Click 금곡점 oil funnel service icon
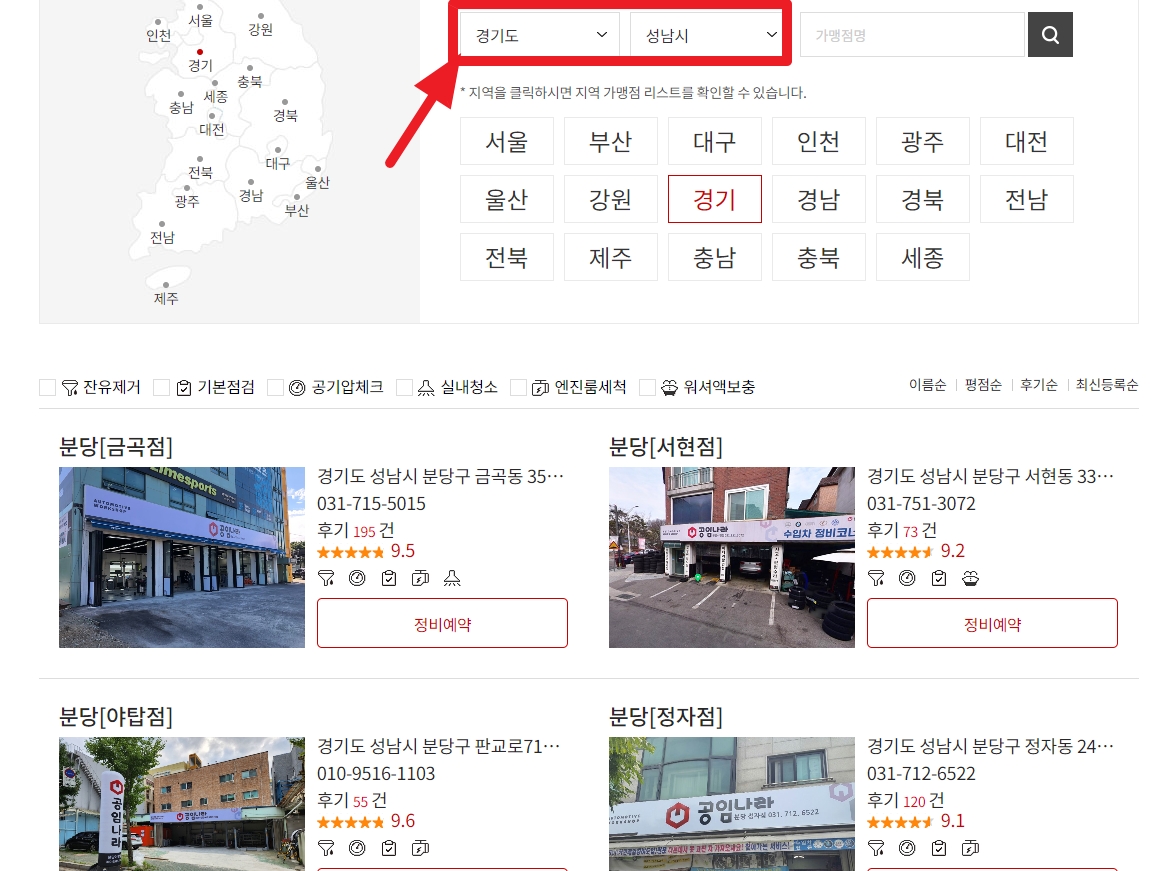This screenshot has height=871, width=1173. tap(326, 578)
